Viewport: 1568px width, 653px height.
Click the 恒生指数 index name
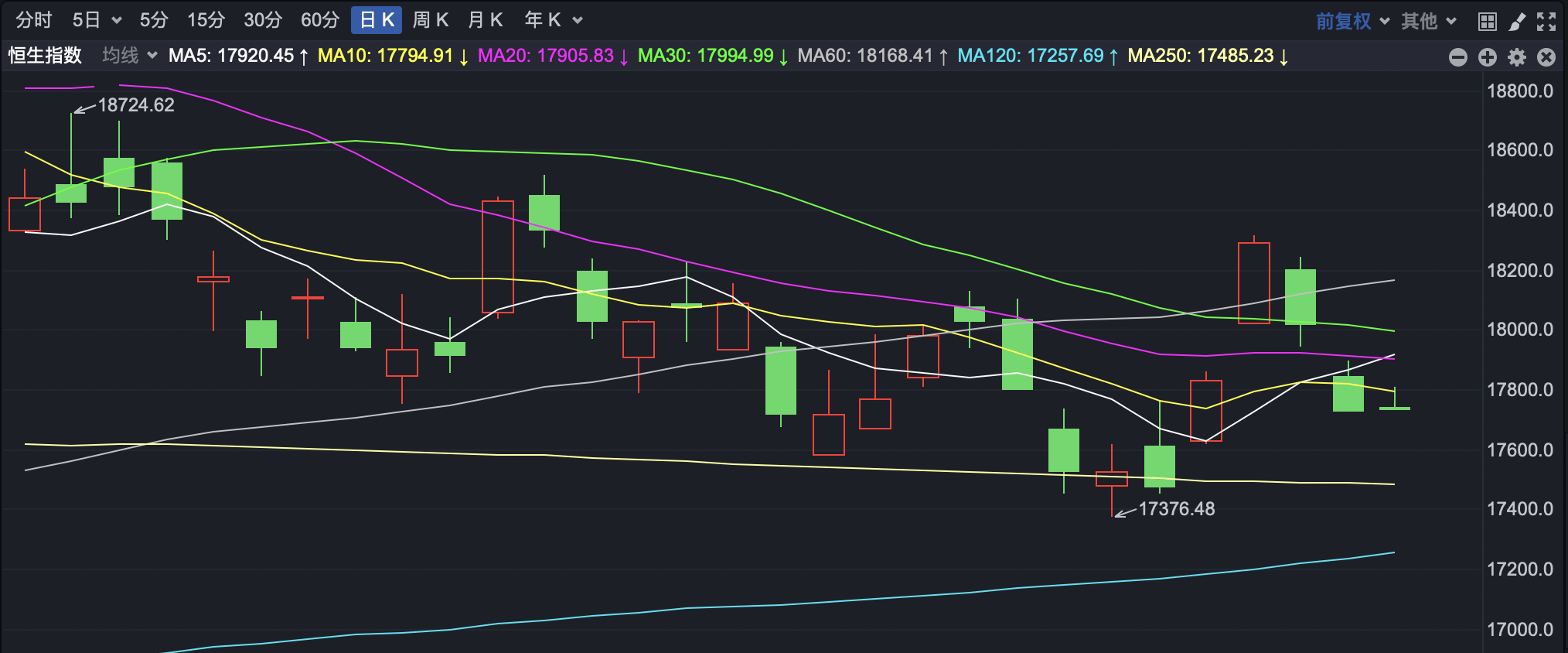pos(45,56)
